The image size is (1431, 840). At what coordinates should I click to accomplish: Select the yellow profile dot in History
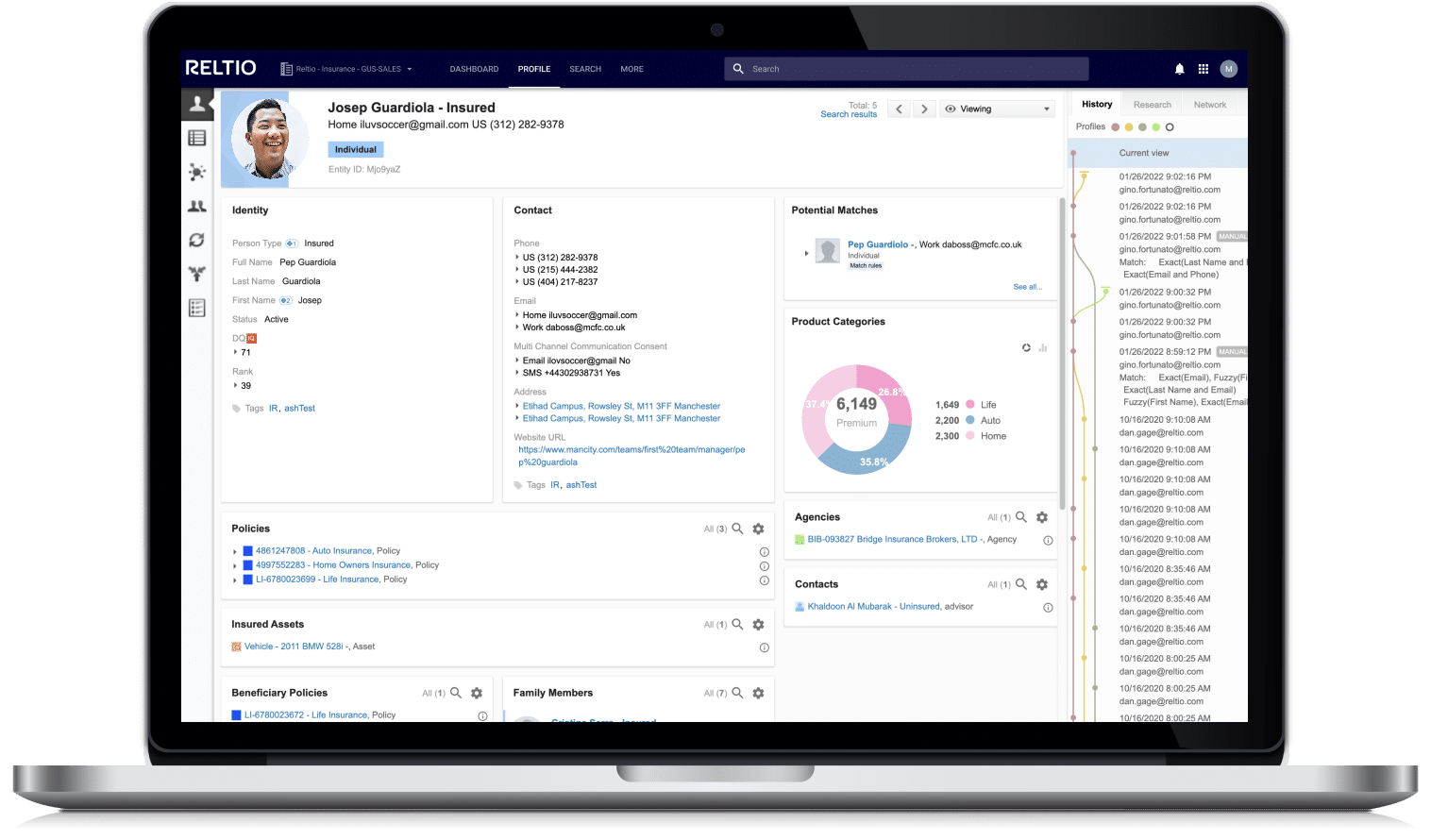1129,126
